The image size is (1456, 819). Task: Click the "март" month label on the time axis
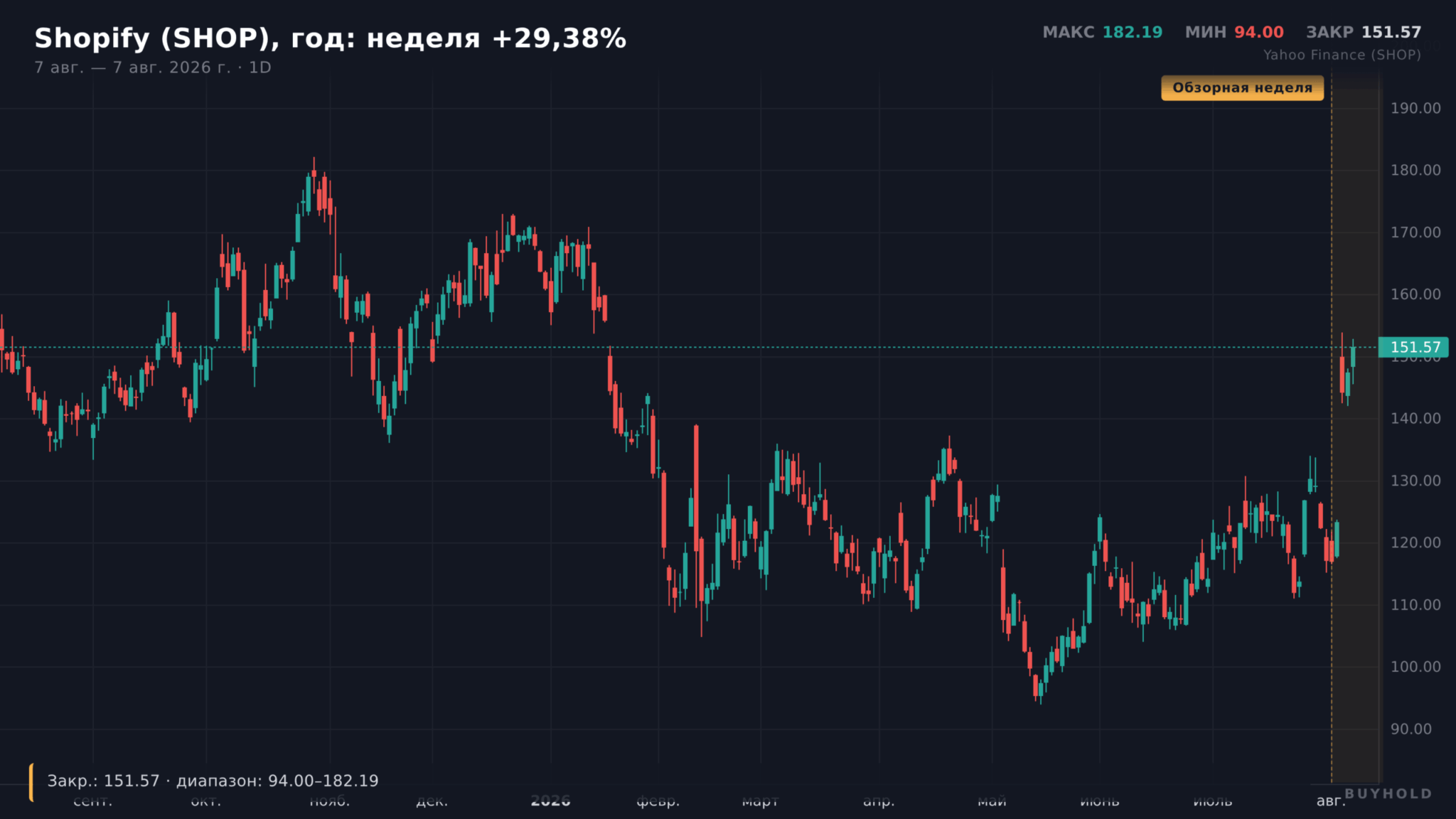click(x=760, y=801)
